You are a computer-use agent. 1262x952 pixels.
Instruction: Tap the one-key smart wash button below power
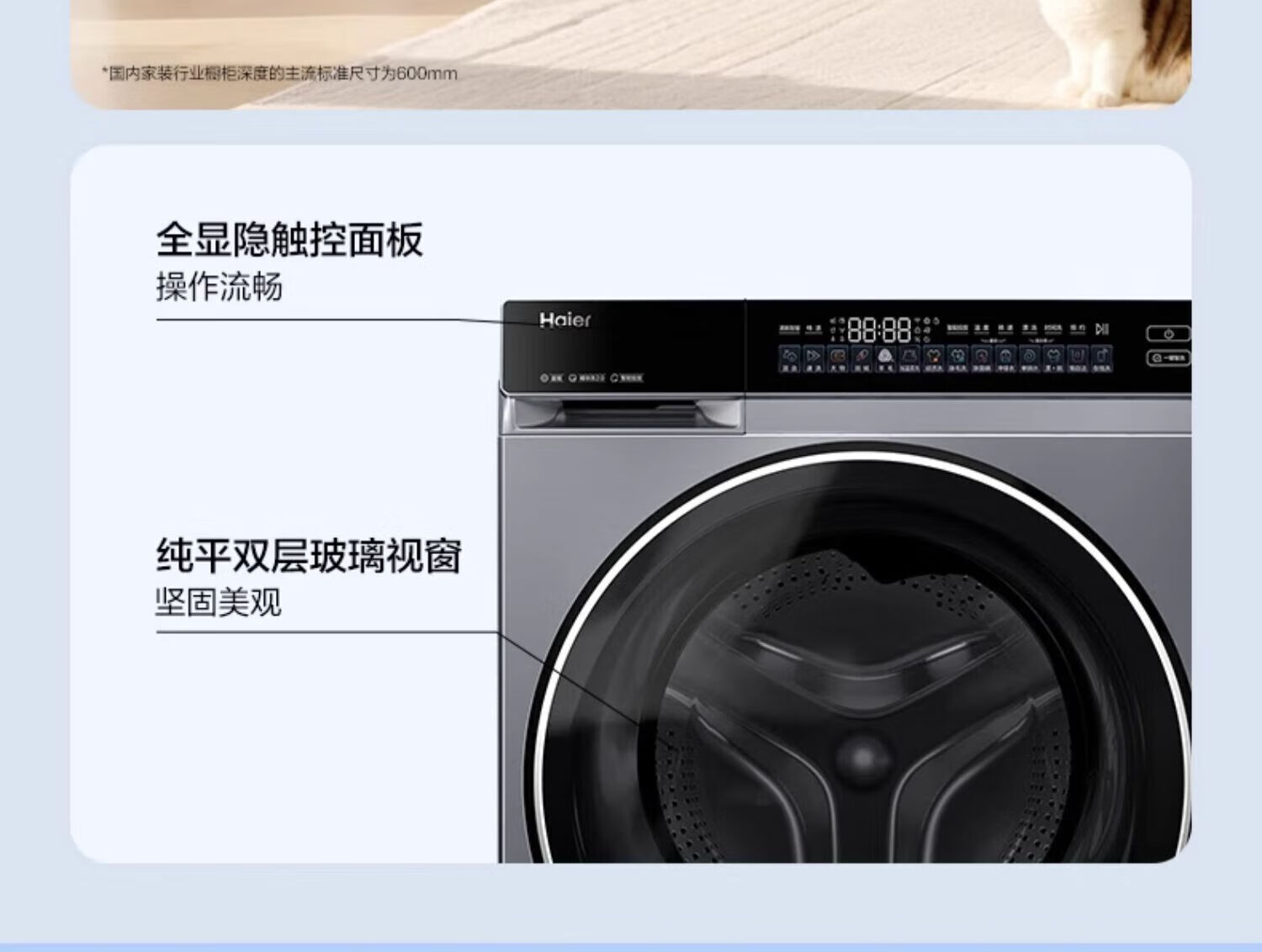tap(1169, 358)
